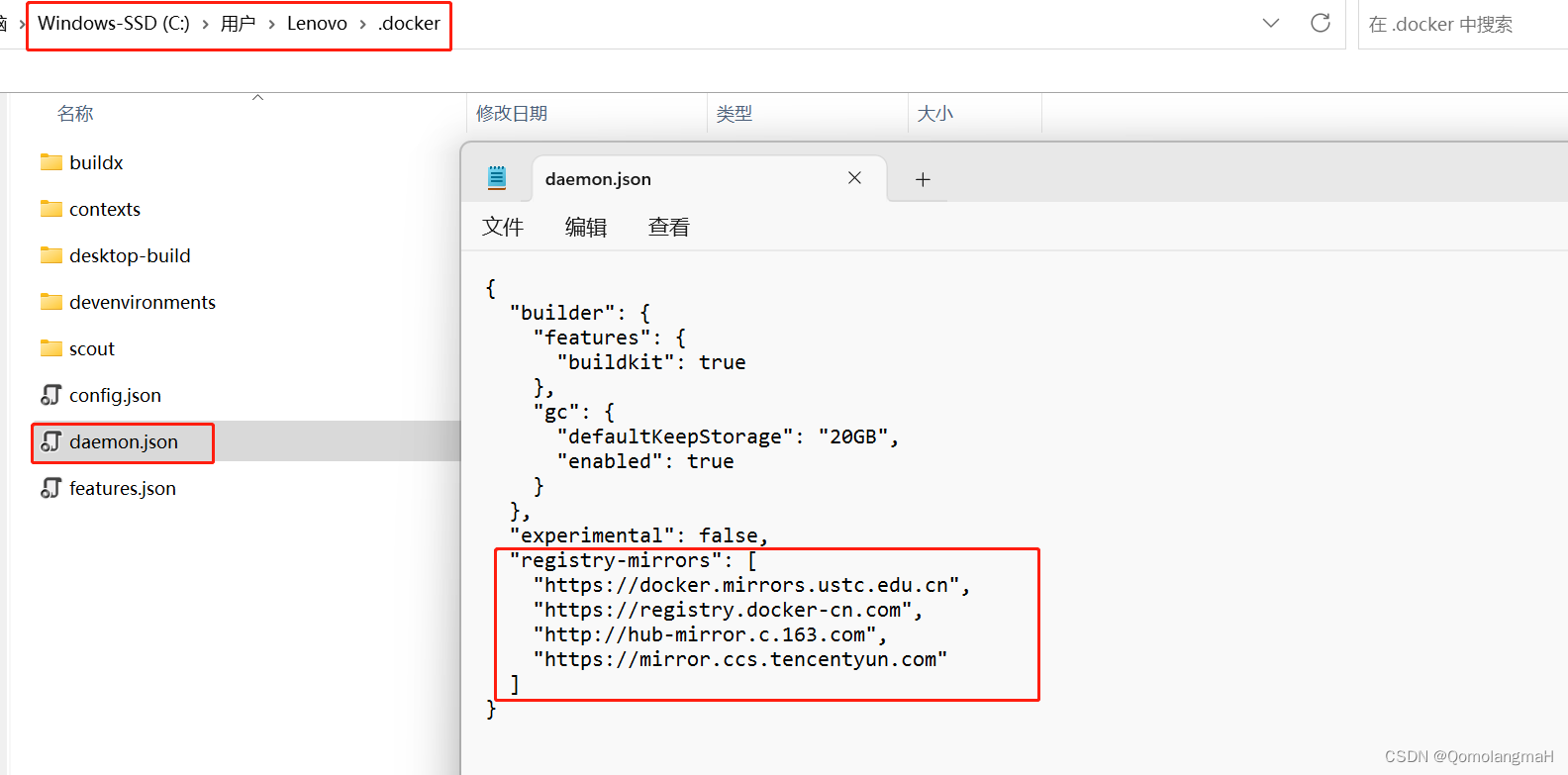
Task: Click the 在 .docker 中搜索 search box
Action: tap(1463, 24)
